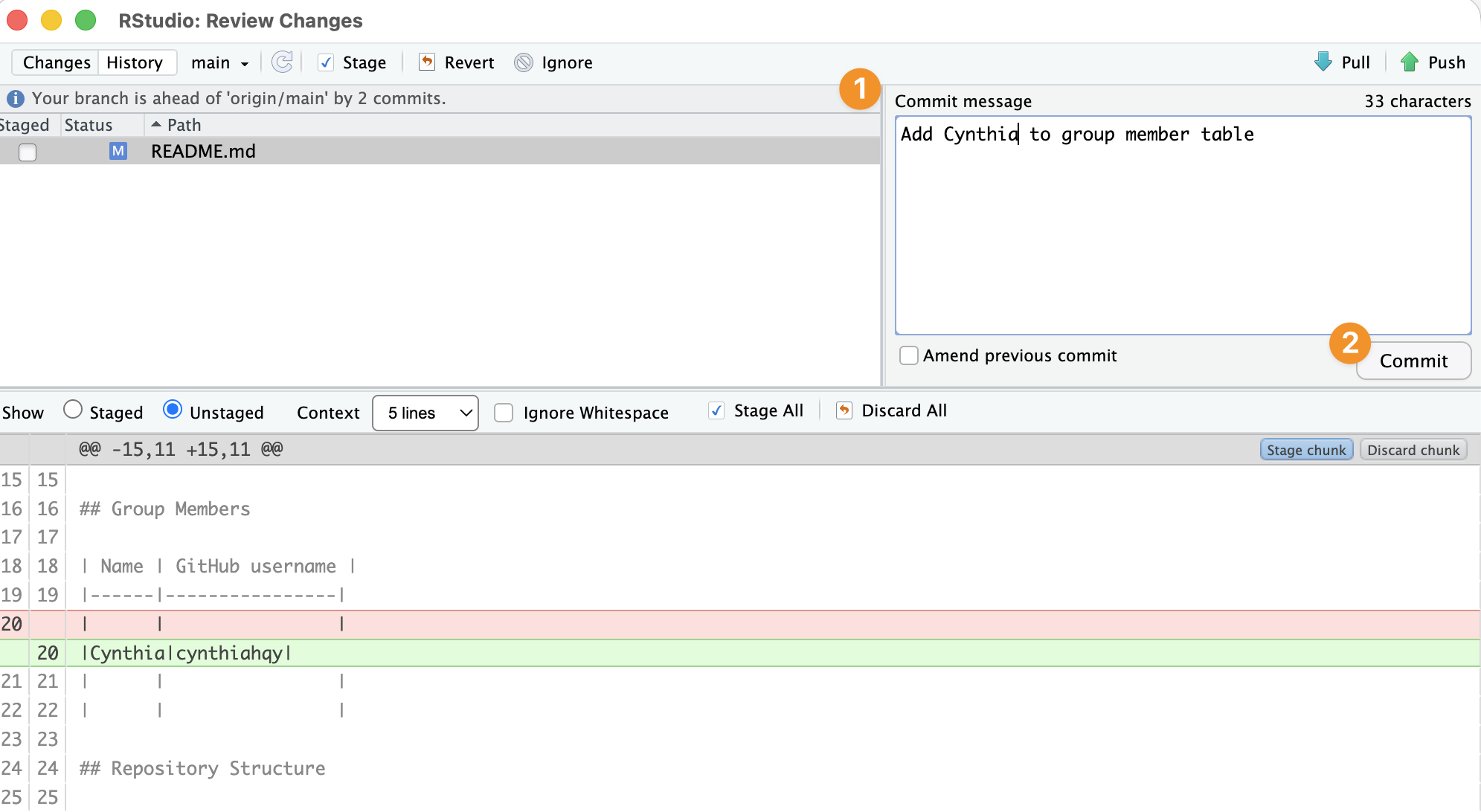Click the Discard All icon
The image size is (1481, 812).
(844, 410)
